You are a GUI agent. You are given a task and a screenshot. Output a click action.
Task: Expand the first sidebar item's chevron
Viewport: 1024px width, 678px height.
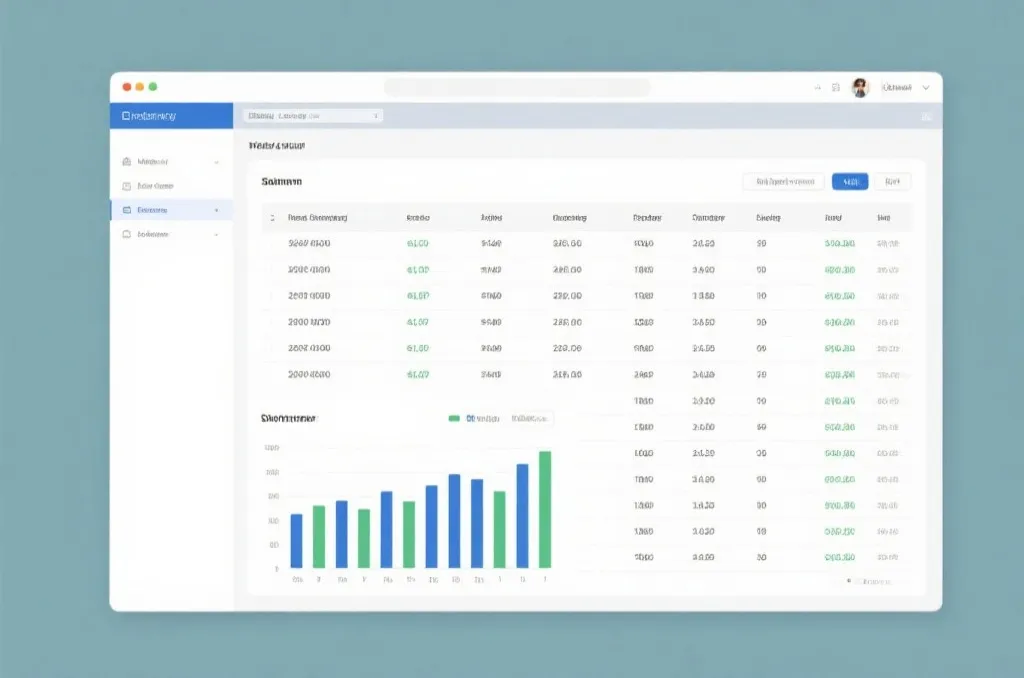pos(216,162)
